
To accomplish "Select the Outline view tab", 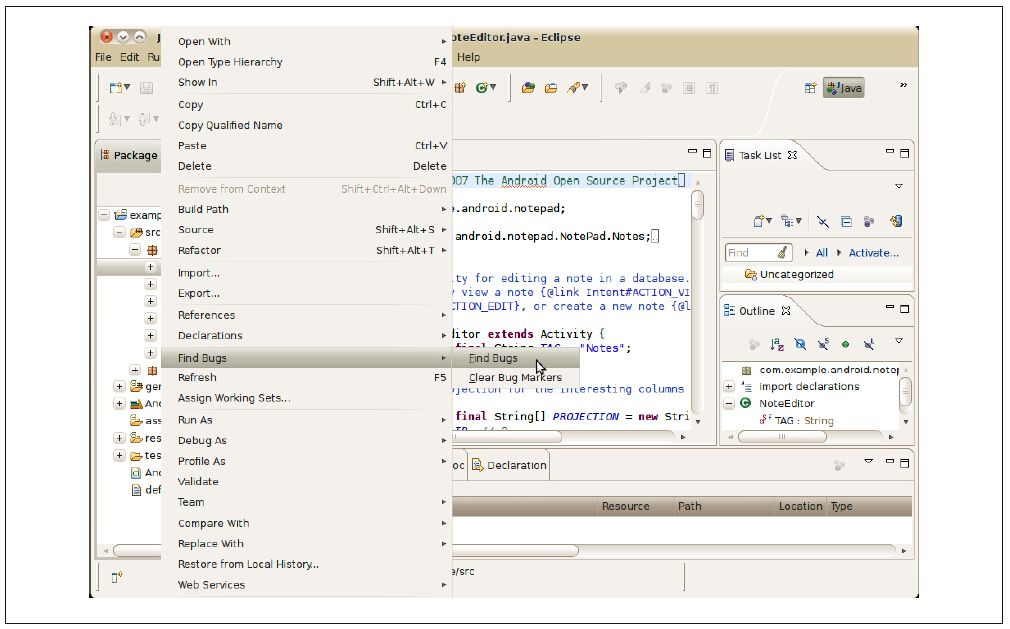I will point(758,311).
